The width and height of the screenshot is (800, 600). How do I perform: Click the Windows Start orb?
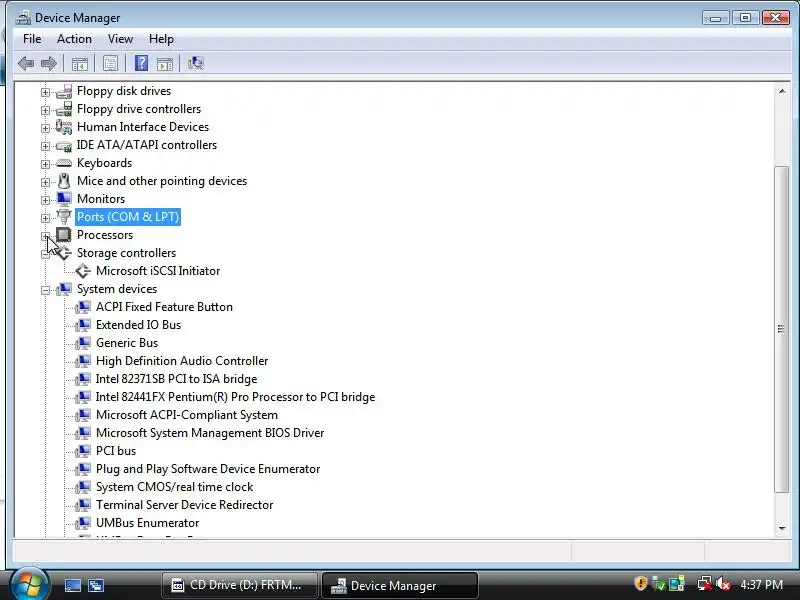click(x=29, y=584)
